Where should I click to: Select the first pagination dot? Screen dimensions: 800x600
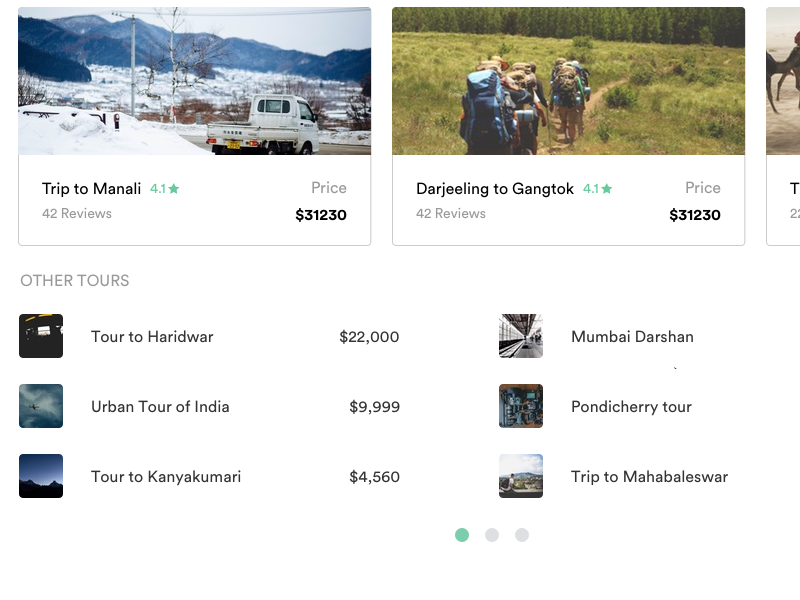click(x=462, y=535)
